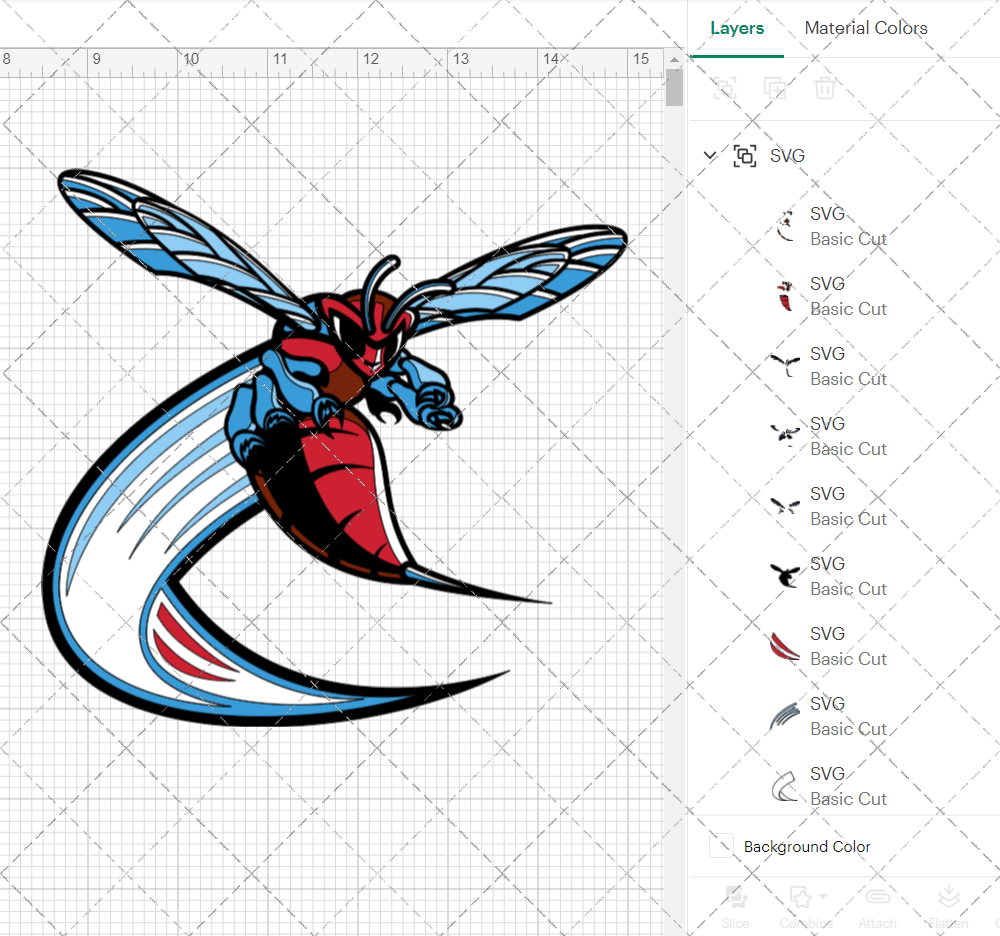The height and width of the screenshot is (936, 1000).
Task: Click the canvas scrollbar up arrow
Action: pos(674,59)
